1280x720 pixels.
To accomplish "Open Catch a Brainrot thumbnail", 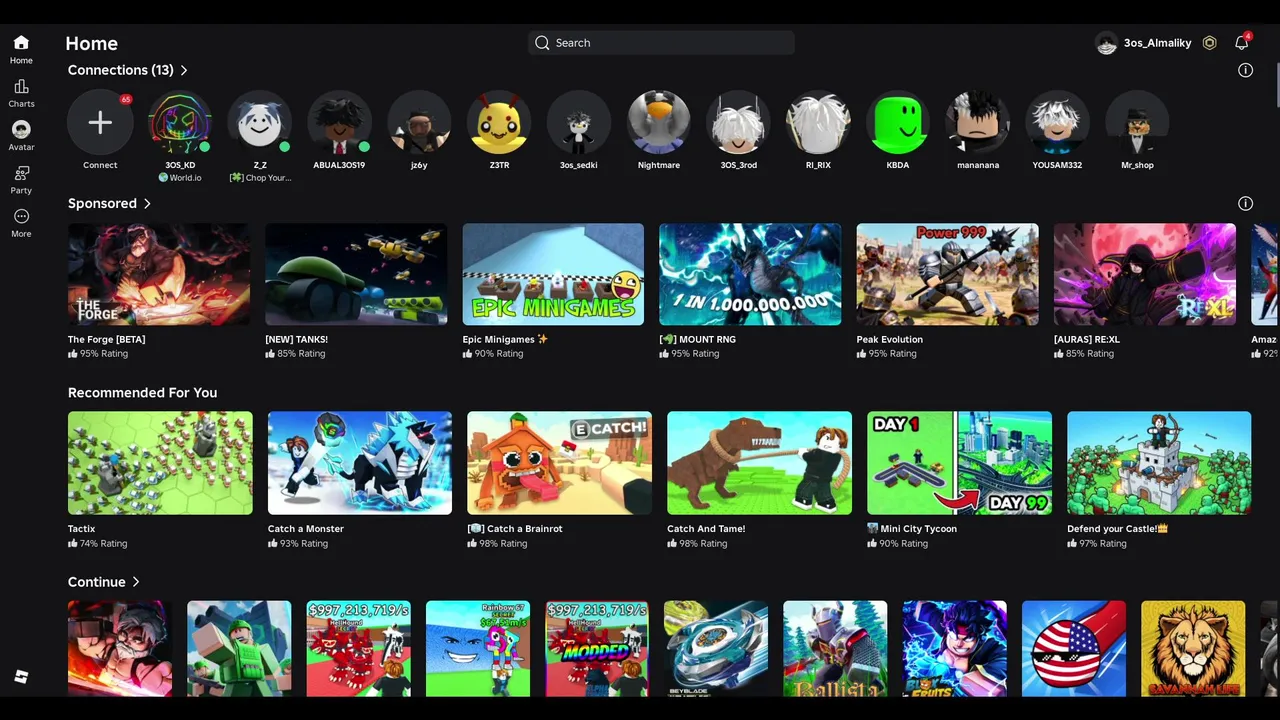I will click(x=559, y=463).
